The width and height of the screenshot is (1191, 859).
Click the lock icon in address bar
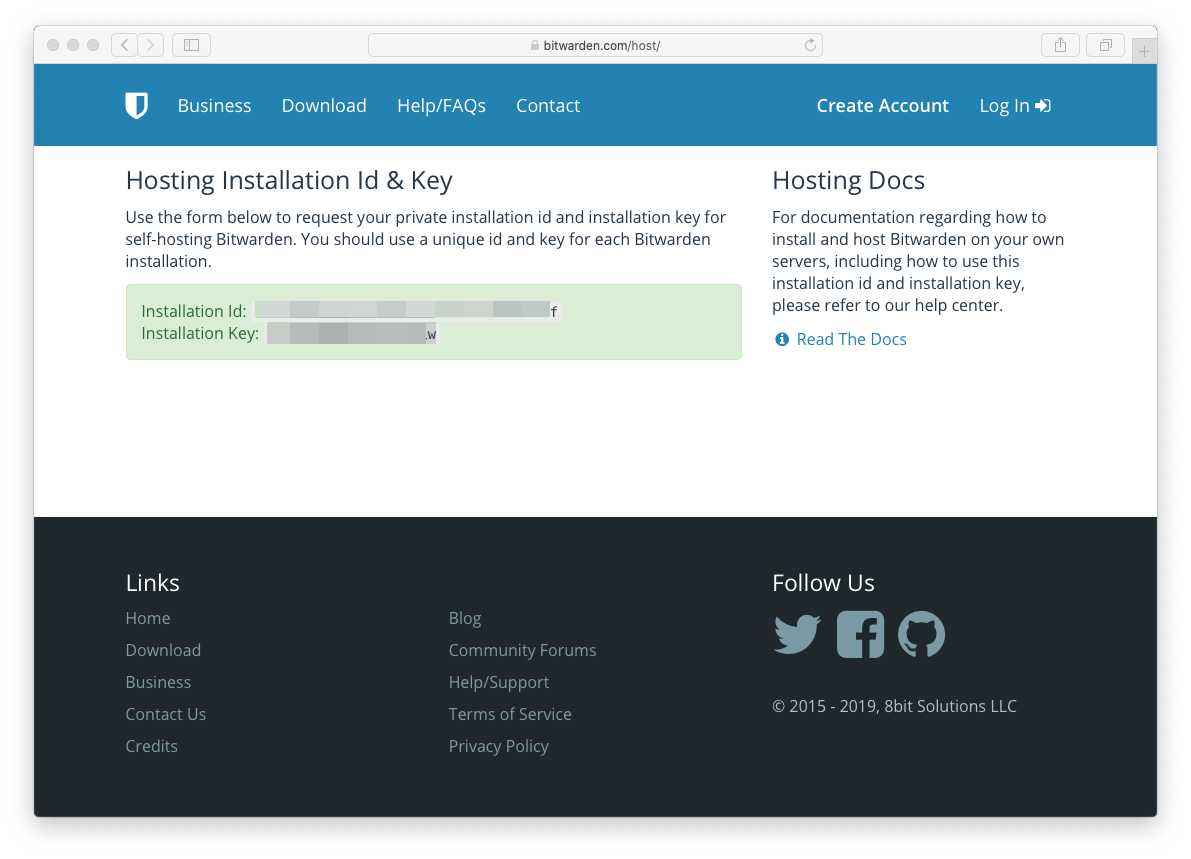click(x=535, y=46)
